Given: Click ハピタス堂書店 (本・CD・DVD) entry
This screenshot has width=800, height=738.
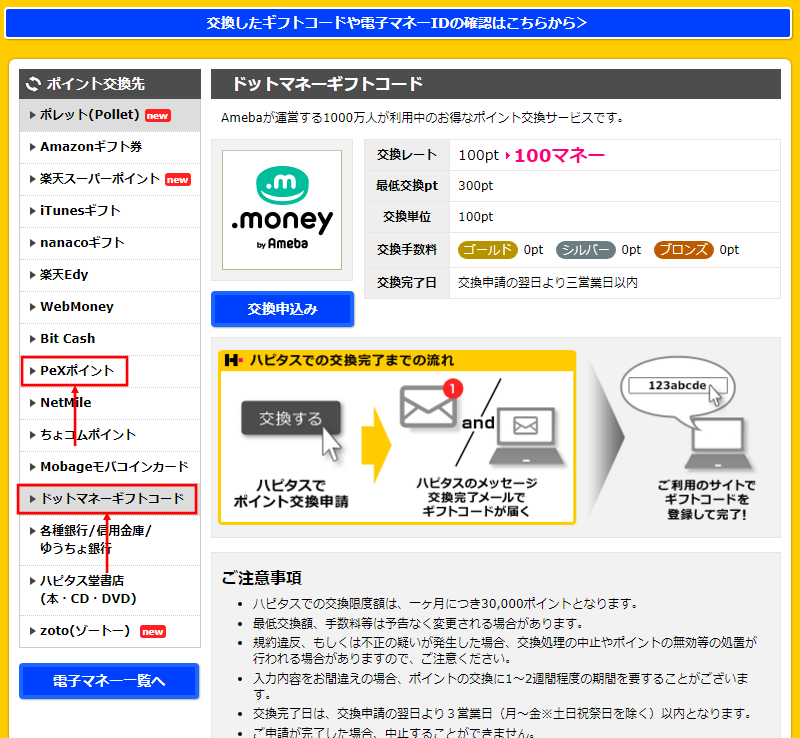Looking at the screenshot, I should (x=110, y=590).
